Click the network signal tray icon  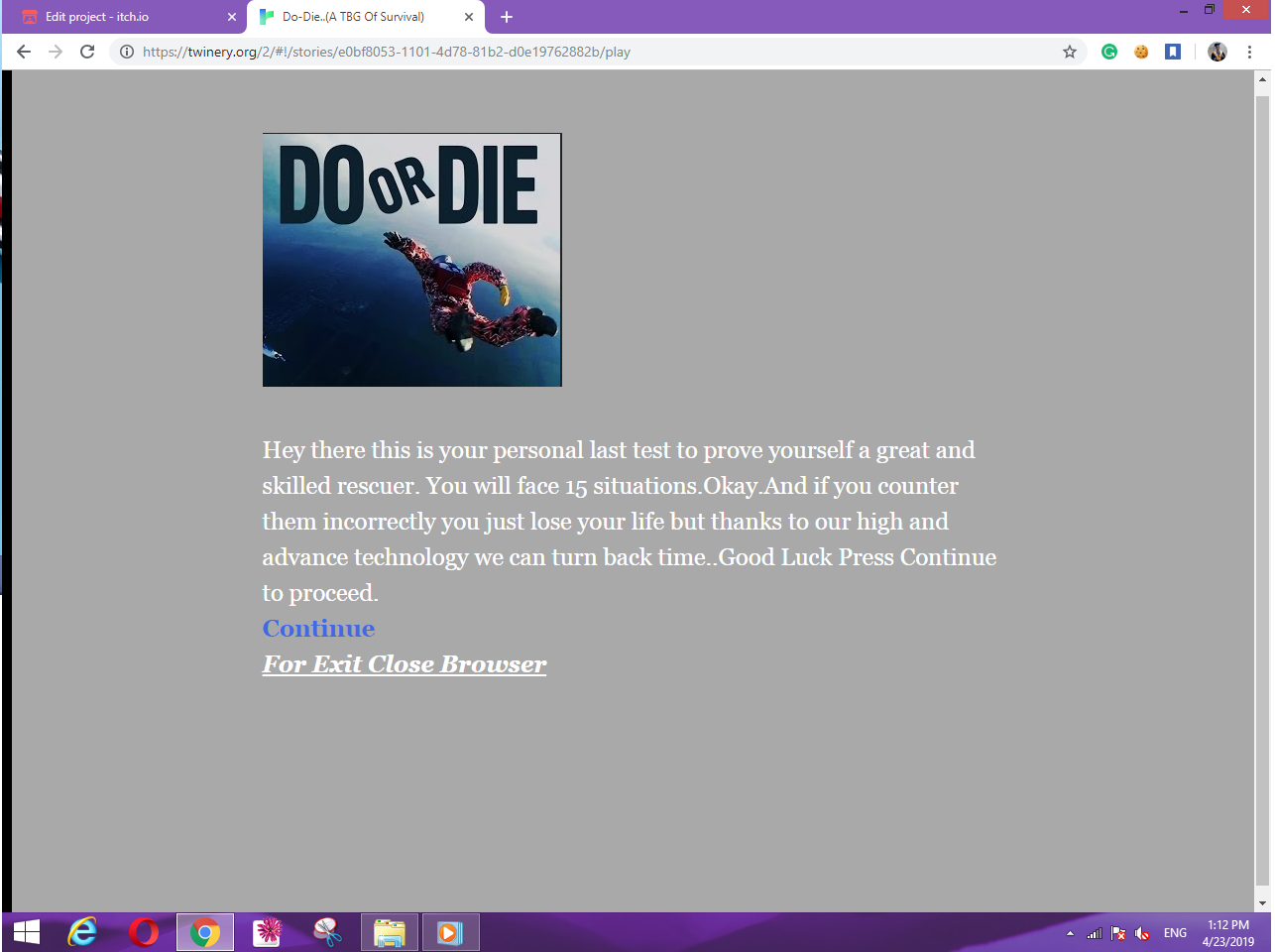pos(1095,933)
